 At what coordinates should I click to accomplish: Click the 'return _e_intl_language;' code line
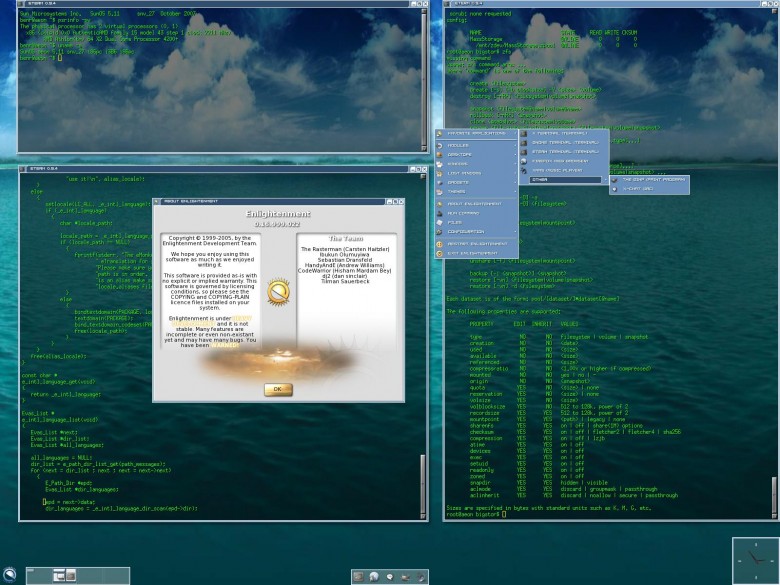(65, 394)
